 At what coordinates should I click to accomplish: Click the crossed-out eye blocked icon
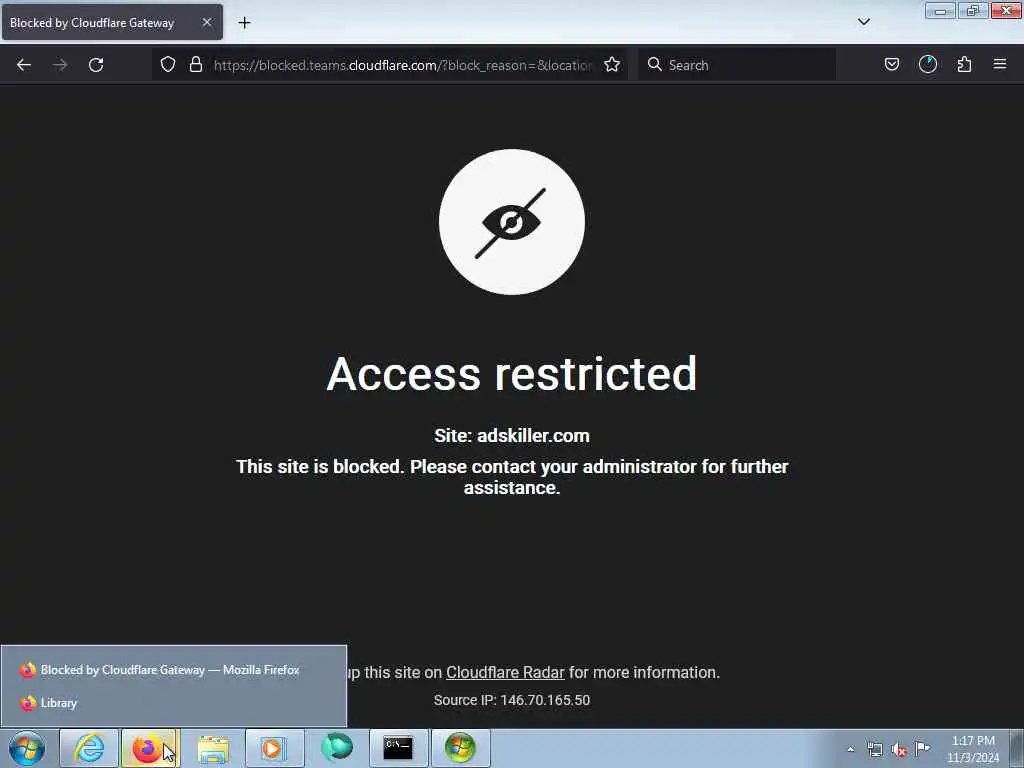coord(511,222)
